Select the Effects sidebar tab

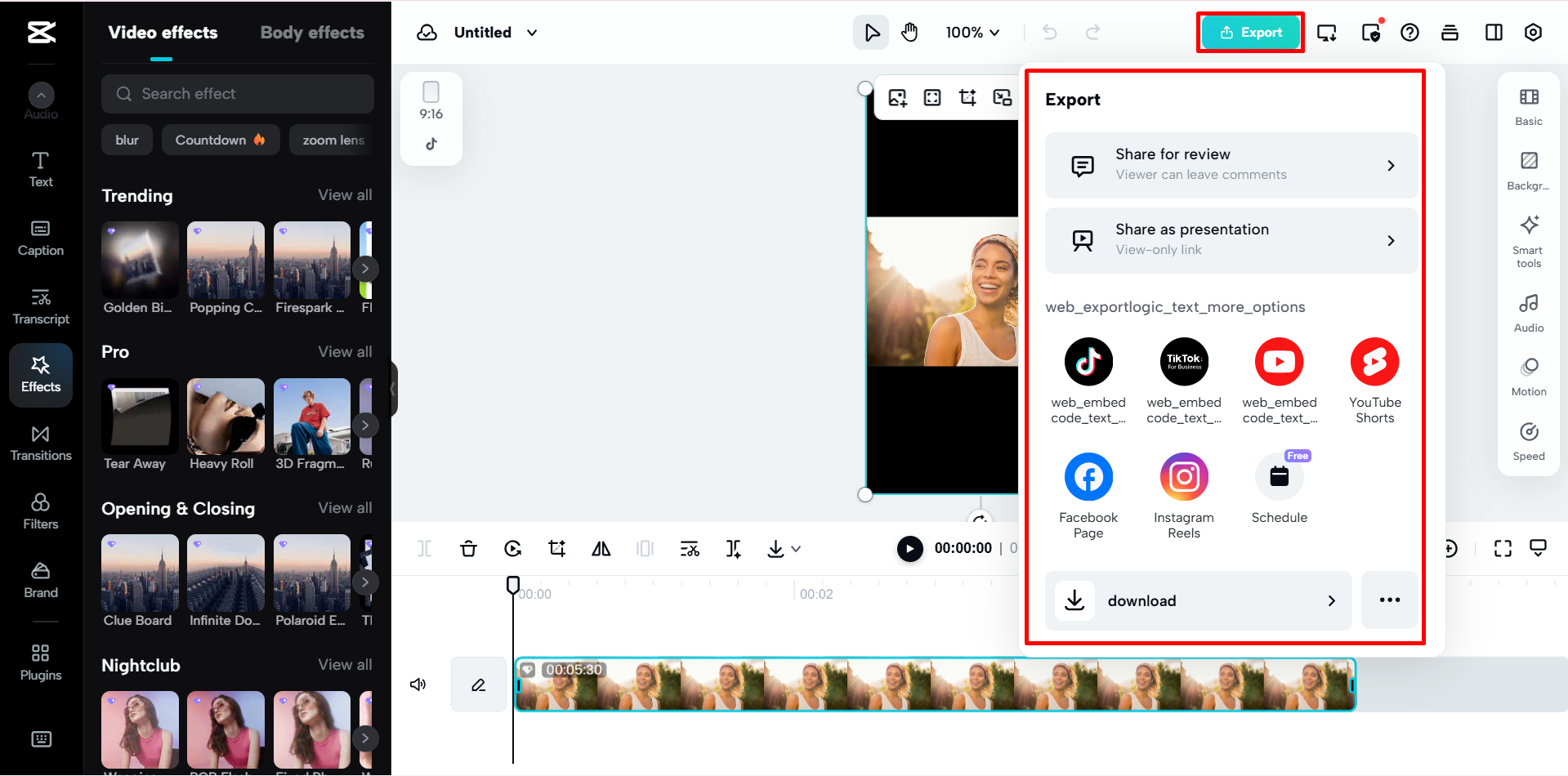click(x=41, y=375)
